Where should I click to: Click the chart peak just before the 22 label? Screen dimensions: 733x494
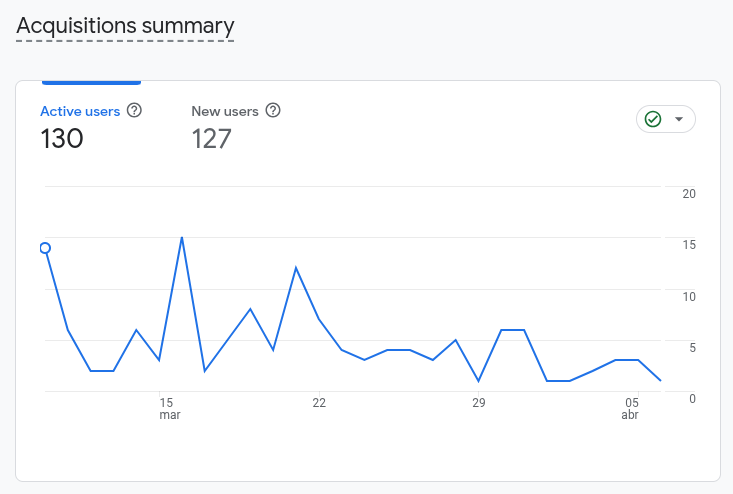coord(296,268)
